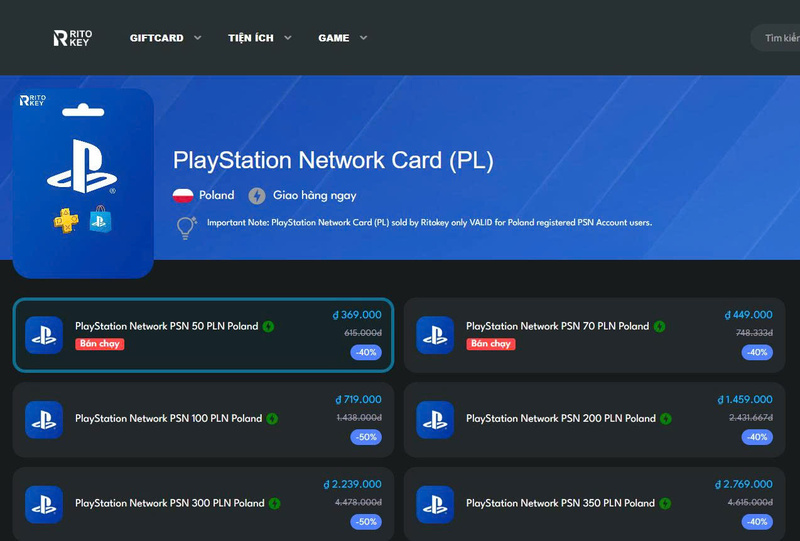This screenshot has width=800, height=541.
Task: Click the price đ 449.000
Action: click(x=748, y=315)
